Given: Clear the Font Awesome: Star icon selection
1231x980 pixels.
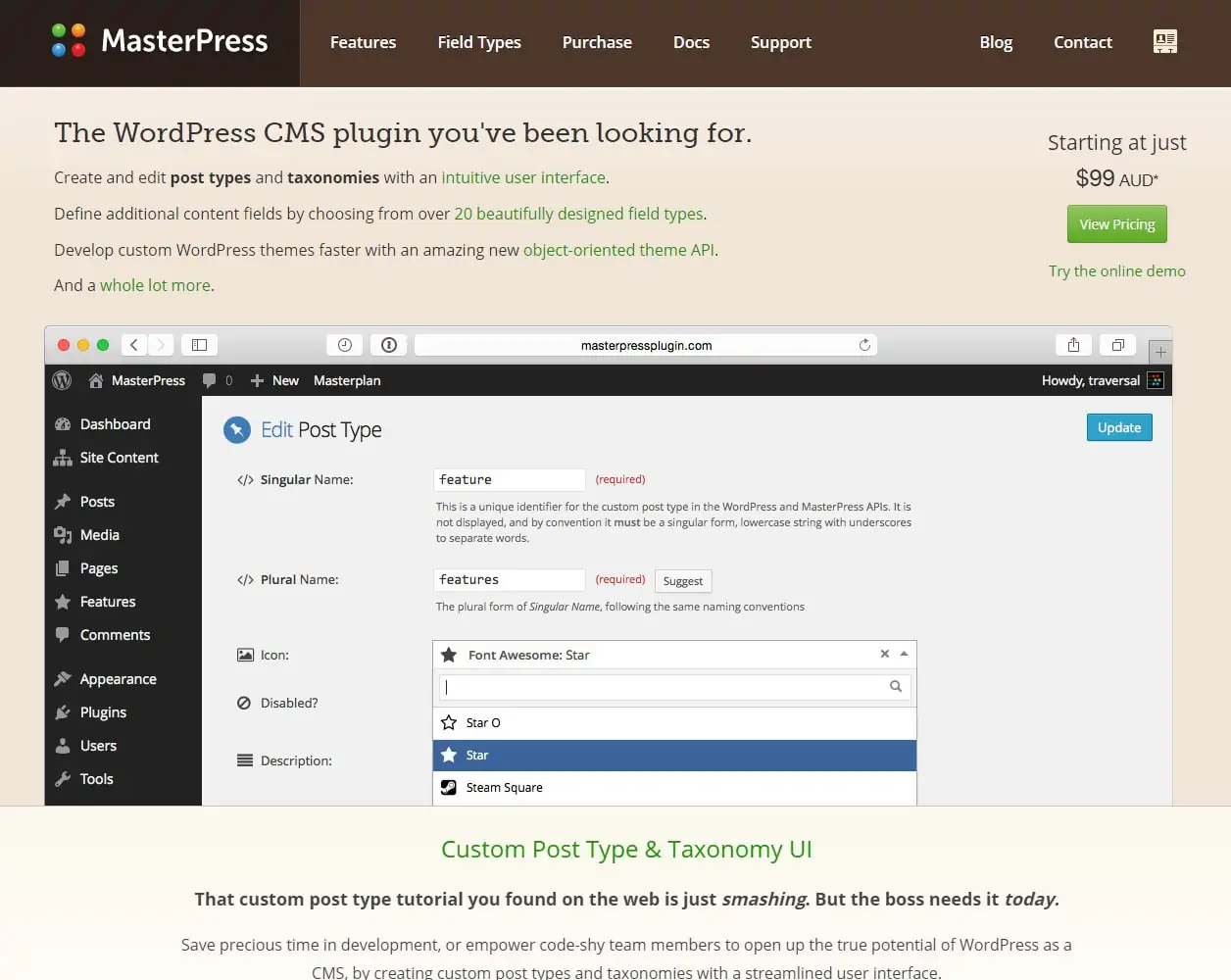Looking at the screenshot, I should (884, 654).
